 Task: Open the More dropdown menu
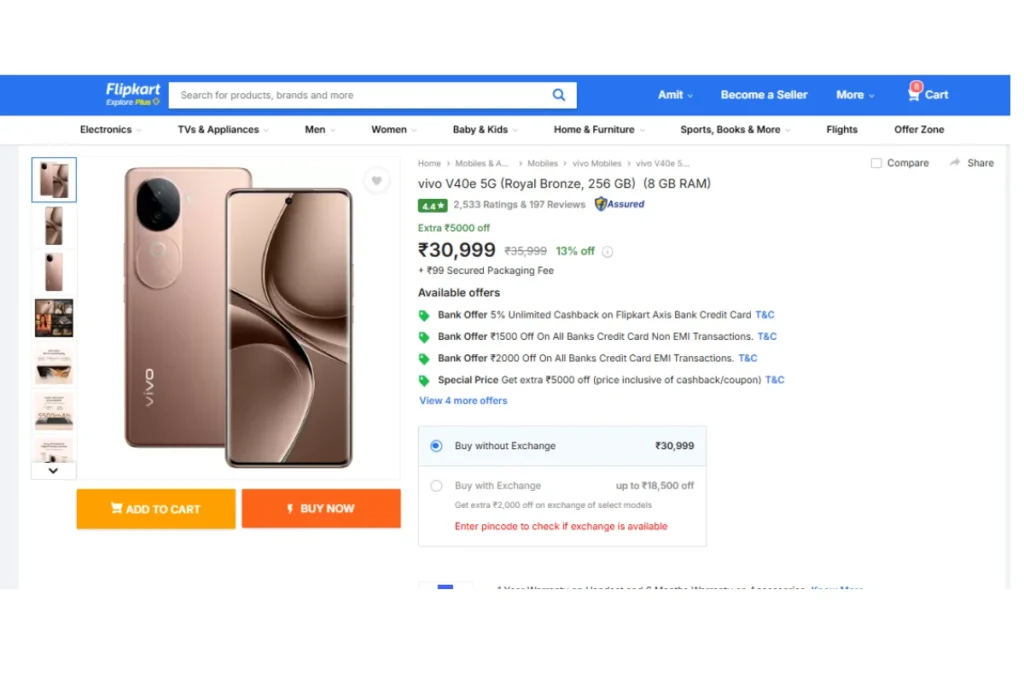click(855, 95)
